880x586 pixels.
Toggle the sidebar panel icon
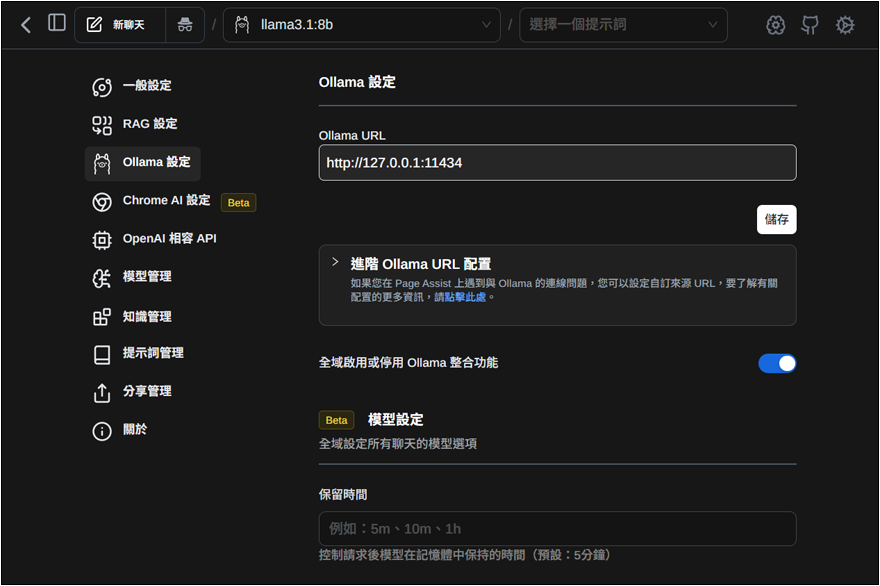[x=57, y=23]
